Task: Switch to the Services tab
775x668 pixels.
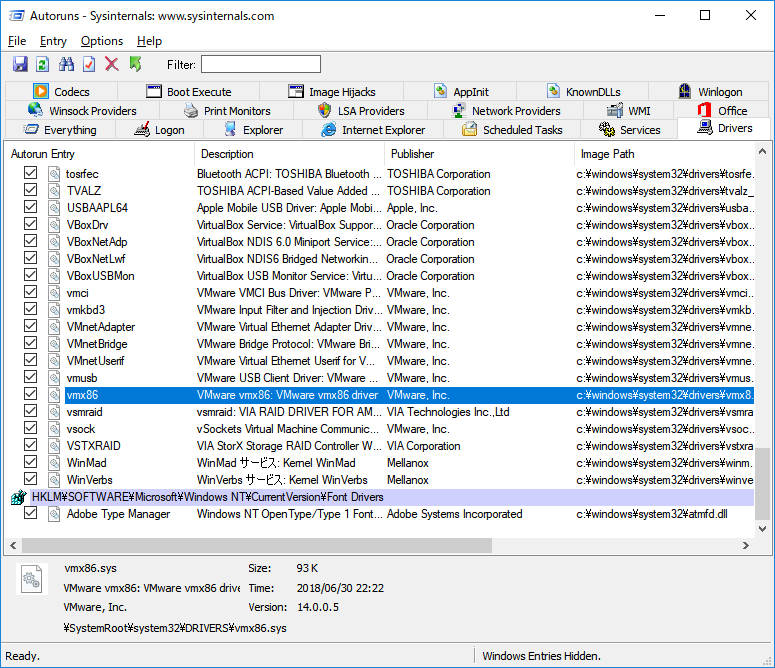Action: [629, 130]
